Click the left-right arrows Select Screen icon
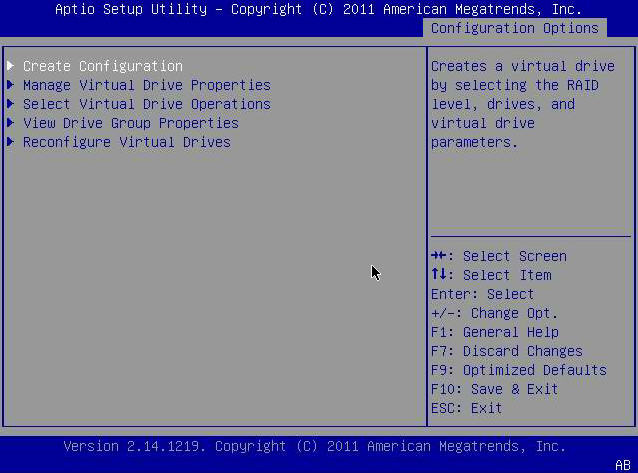The width and height of the screenshot is (638, 473). pyautogui.click(x=439, y=256)
